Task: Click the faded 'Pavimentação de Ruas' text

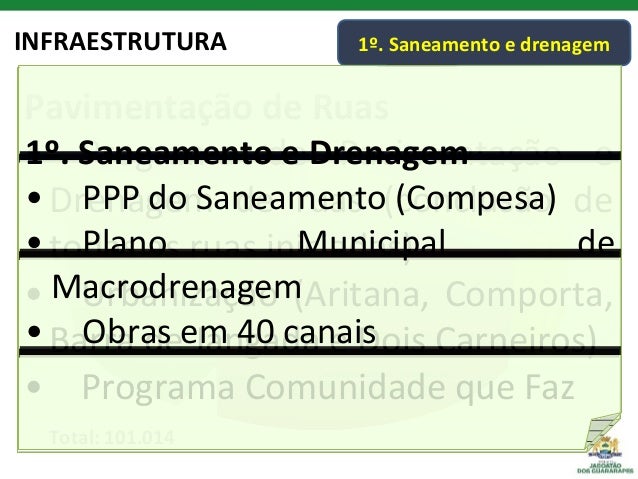Action: [208, 107]
